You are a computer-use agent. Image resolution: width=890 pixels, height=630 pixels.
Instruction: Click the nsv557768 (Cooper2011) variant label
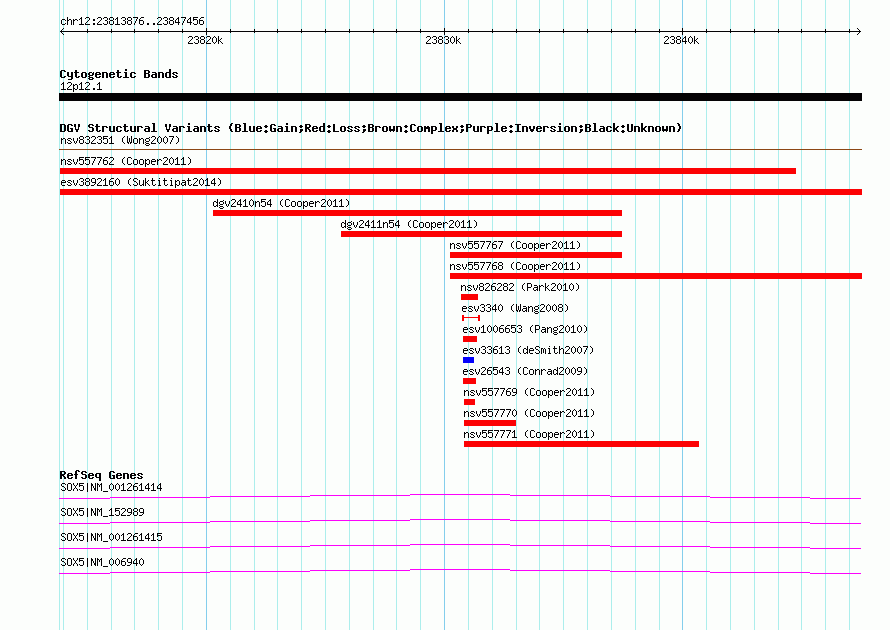tap(515, 266)
